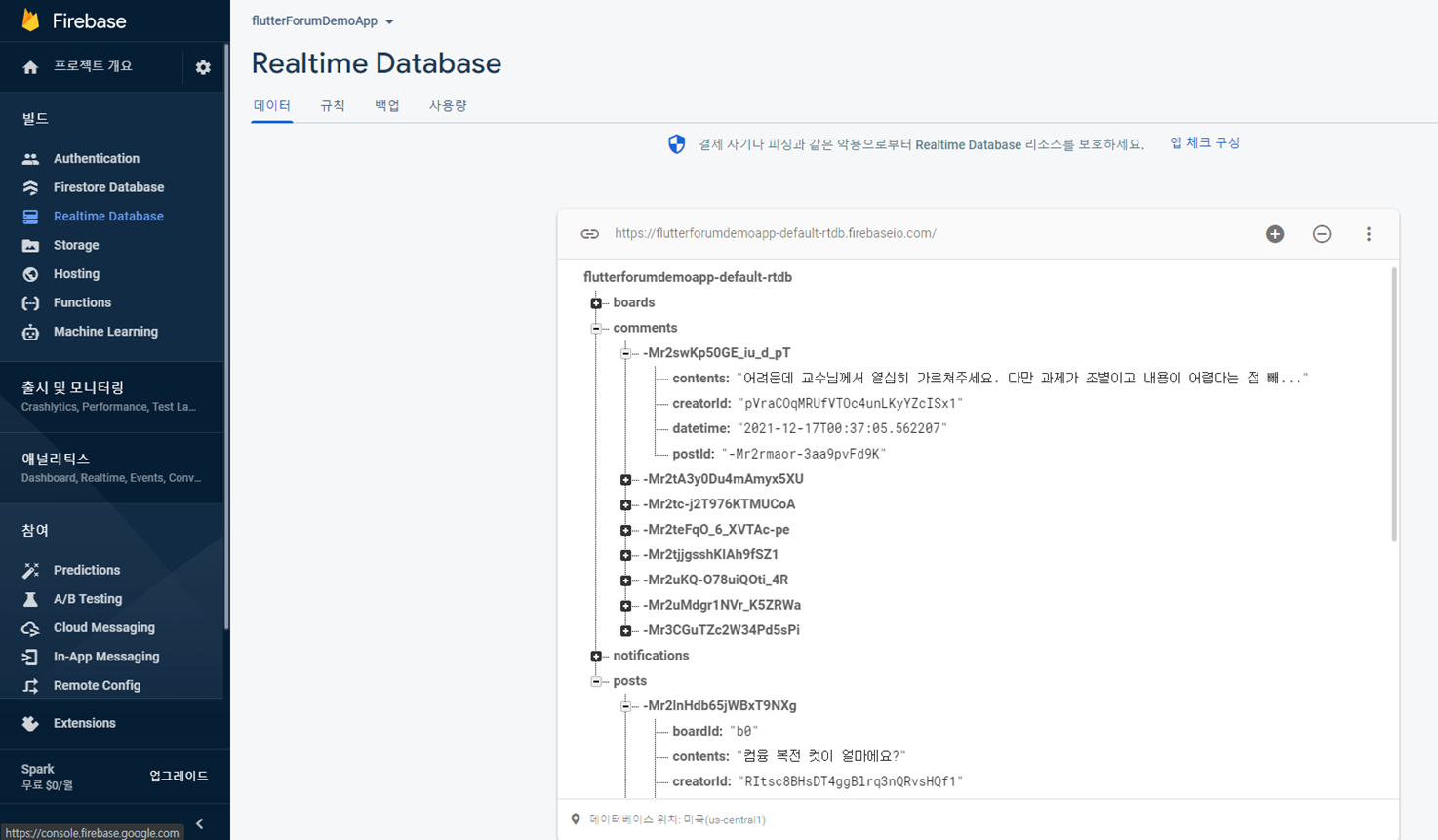Click the database tree vertical scrollbar
Viewport: 1438px width, 840px height.
tap(1394, 405)
